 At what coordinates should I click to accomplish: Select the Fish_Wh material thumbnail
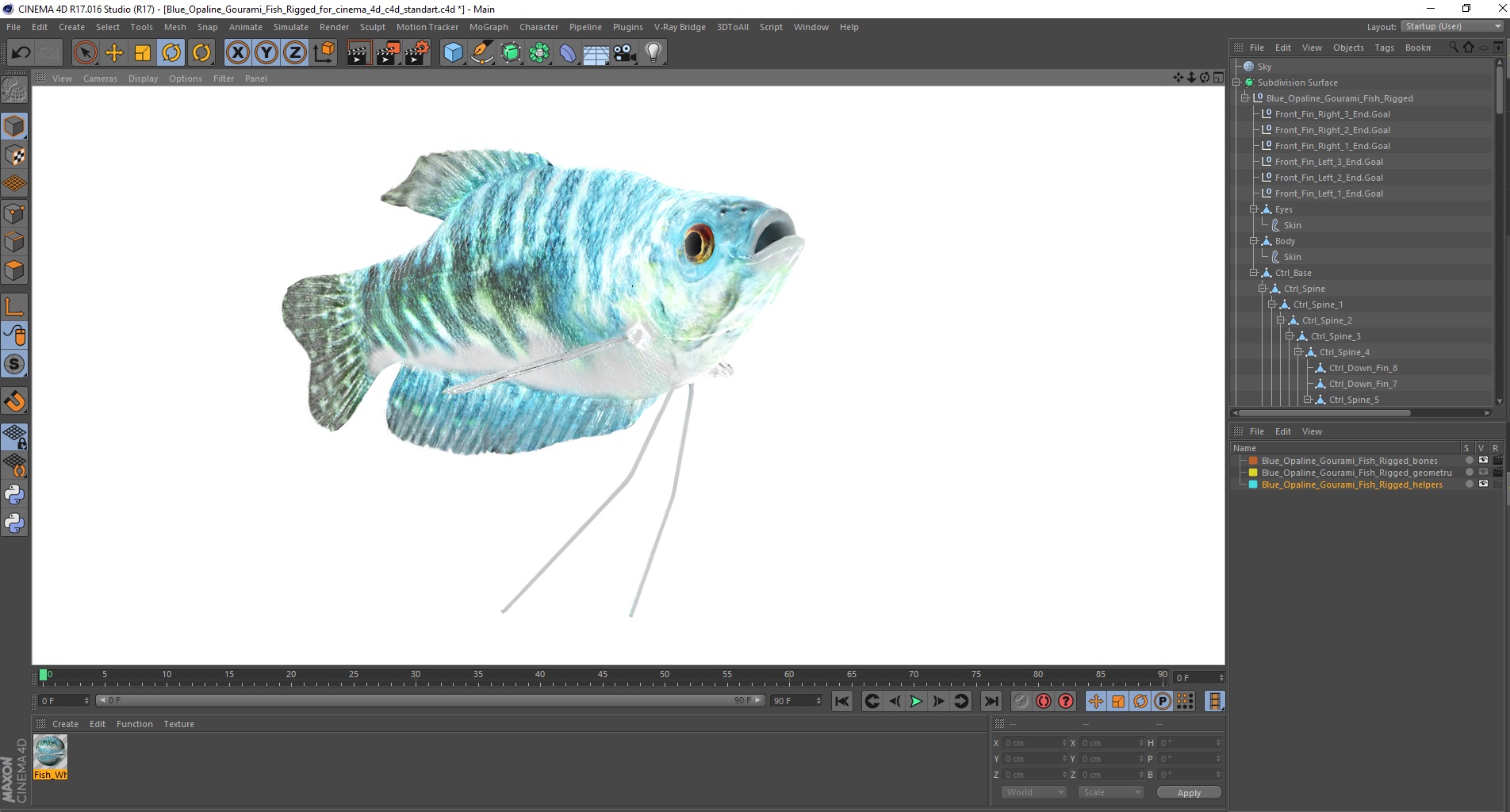pos(50,756)
